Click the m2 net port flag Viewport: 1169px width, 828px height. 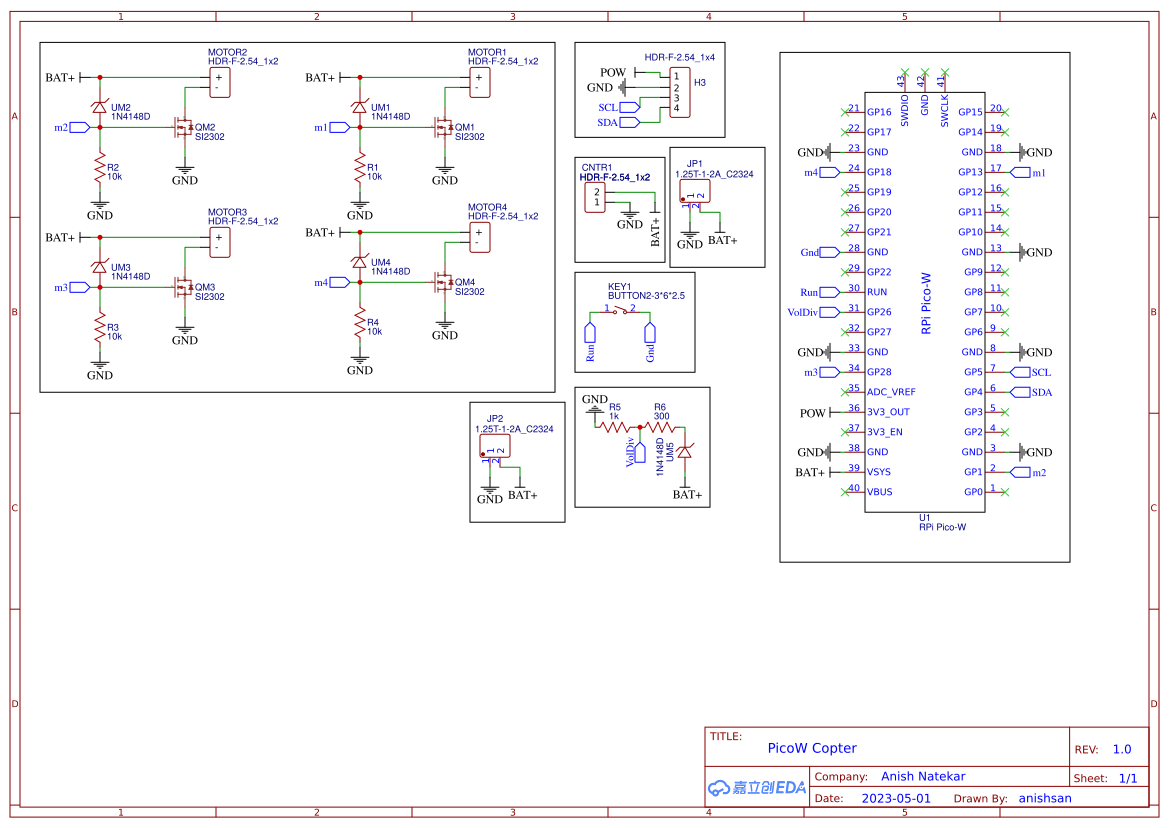point(79,127)
